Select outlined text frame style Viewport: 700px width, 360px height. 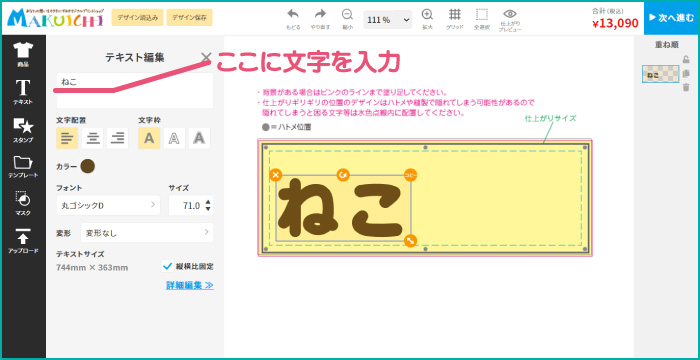click(174, 138)
